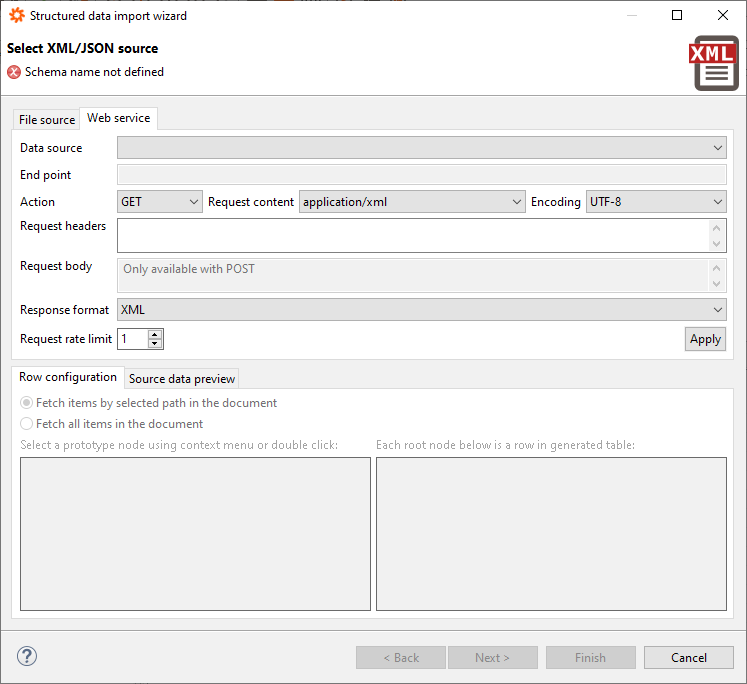Viewport: 747px width, 684px height.
Task: Open the Request content type dropdown
Action: click(x=412, y=202)
